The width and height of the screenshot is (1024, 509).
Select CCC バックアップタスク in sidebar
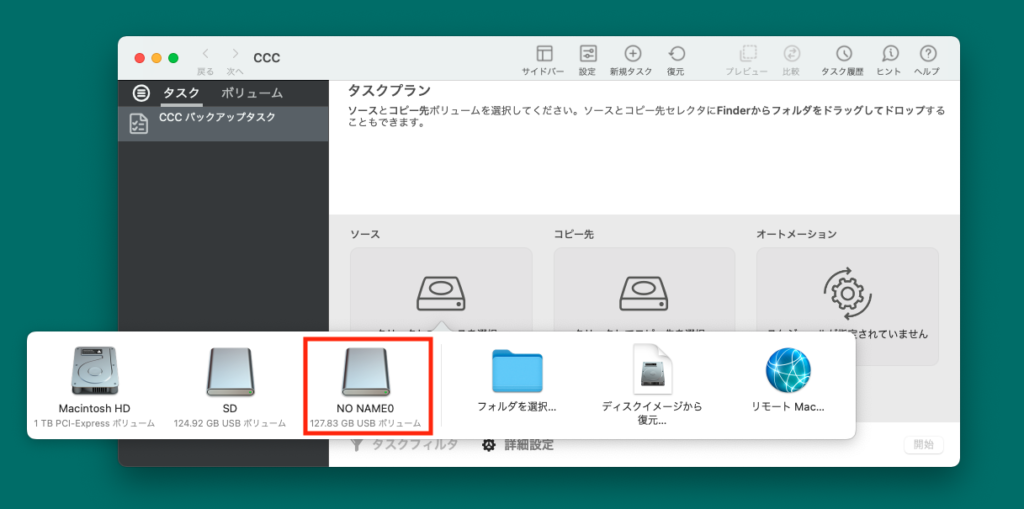[x=223, y=124]
